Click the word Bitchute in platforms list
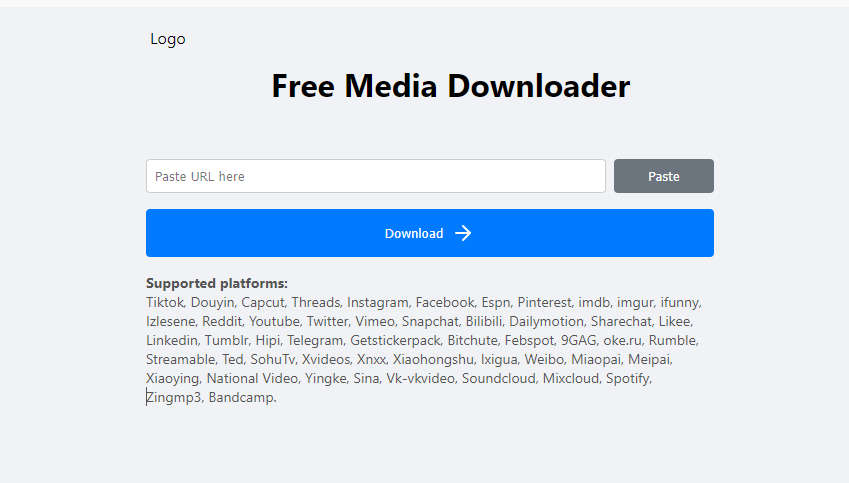Image resolution: width=849 pixels, height=483 pixels. [472, 340]
